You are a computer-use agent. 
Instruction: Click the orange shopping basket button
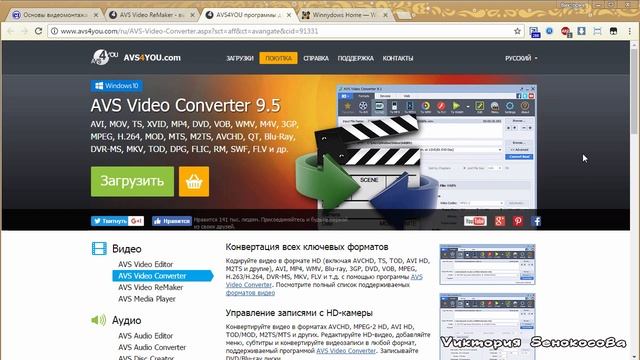point(194,181)
